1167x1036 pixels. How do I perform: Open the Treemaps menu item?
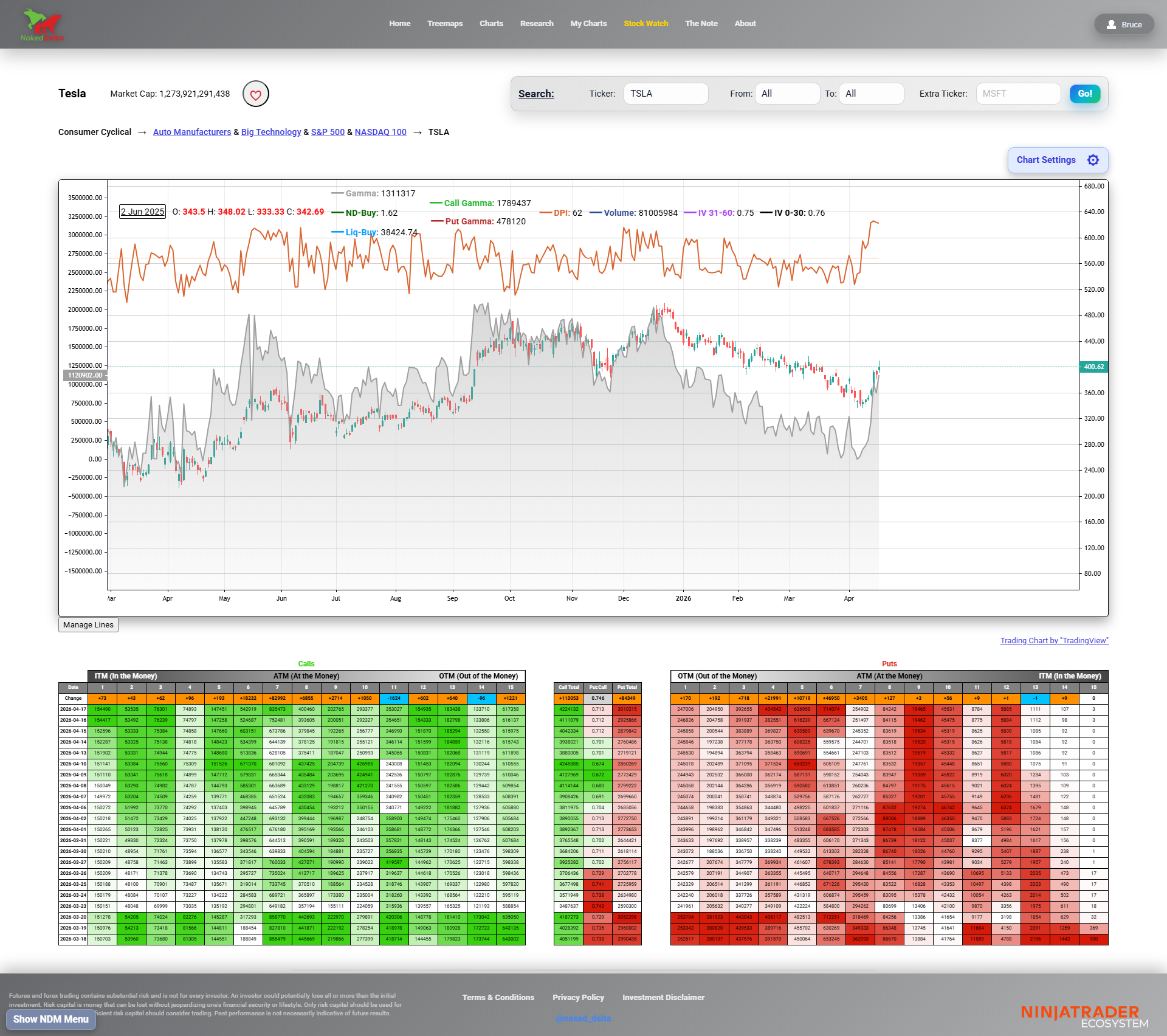pos(445,24)
